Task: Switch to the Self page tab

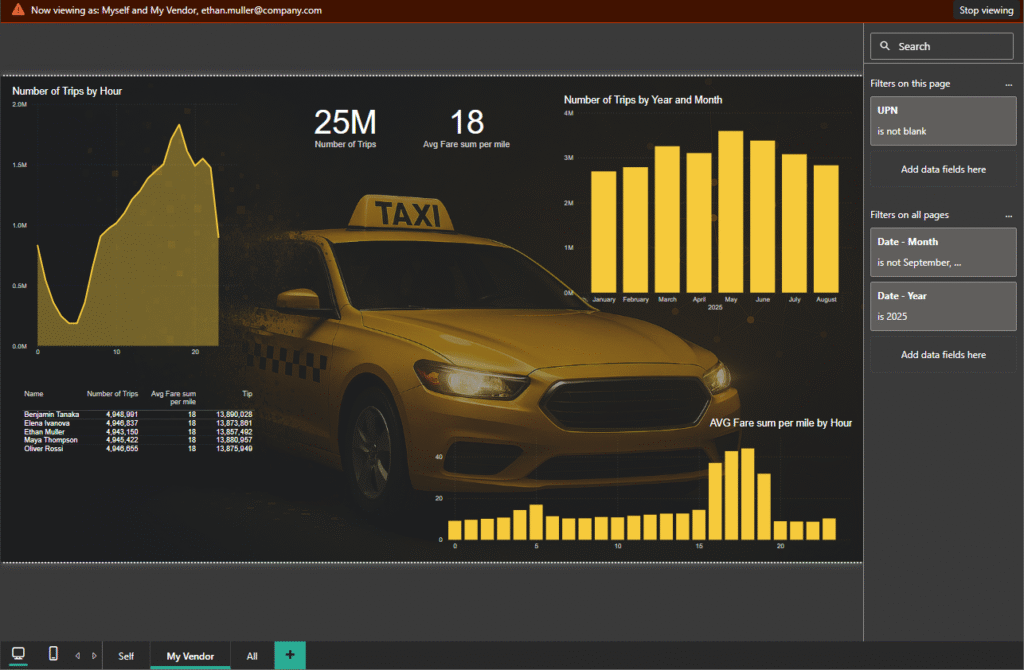Action: [x=126, y=656]
